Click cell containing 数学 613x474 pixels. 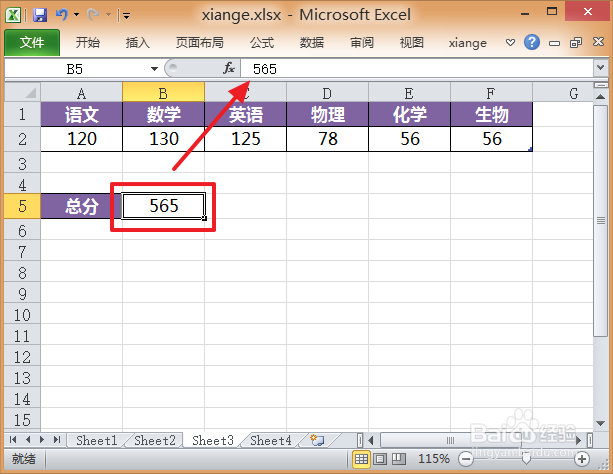coord(163,115)
